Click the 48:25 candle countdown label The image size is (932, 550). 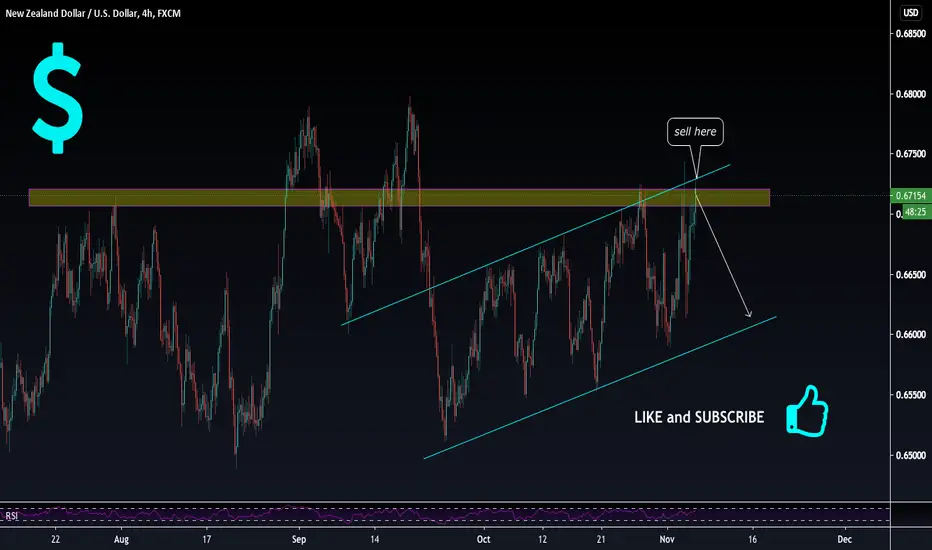pos(916,212)
